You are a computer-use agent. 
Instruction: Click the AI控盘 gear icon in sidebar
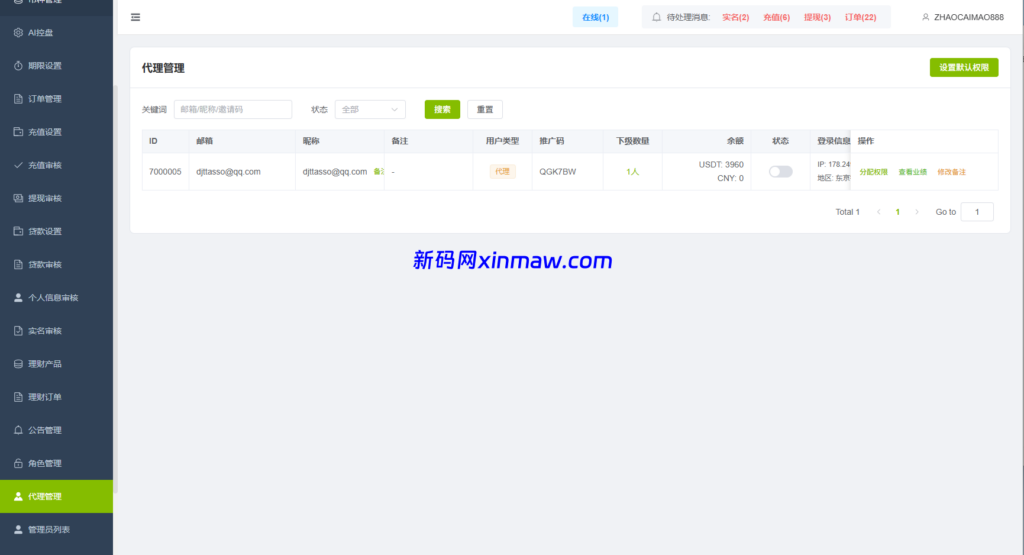pos(18,33)
